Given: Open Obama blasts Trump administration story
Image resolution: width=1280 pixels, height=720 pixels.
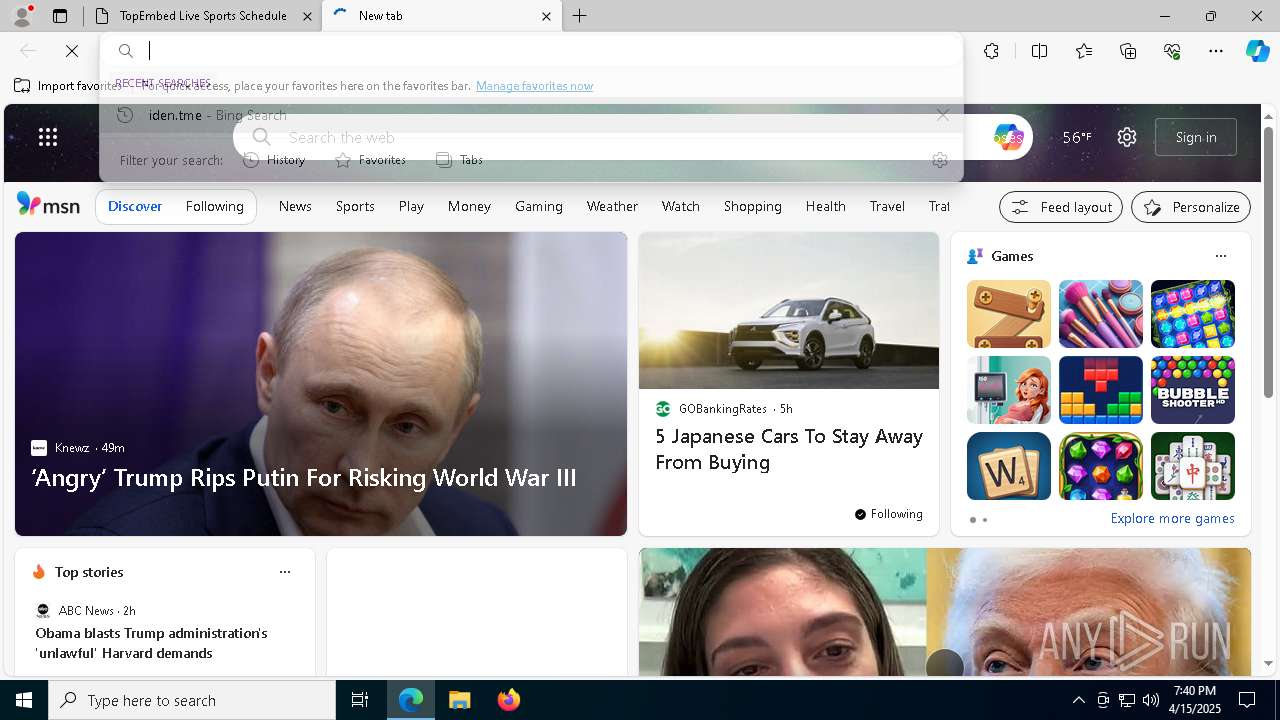Looking at the screenshot, I should [x=152, y=643].
